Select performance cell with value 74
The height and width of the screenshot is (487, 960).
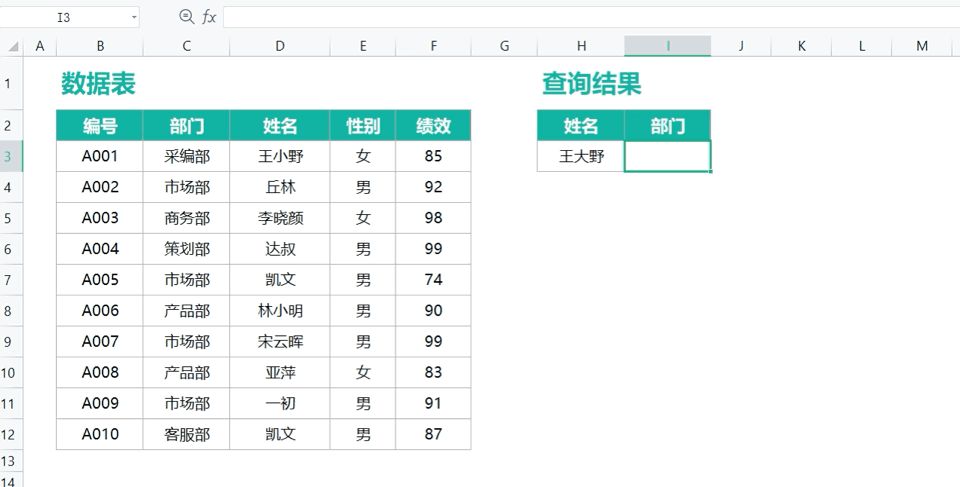pyautogui.click(x=433, y=280)
